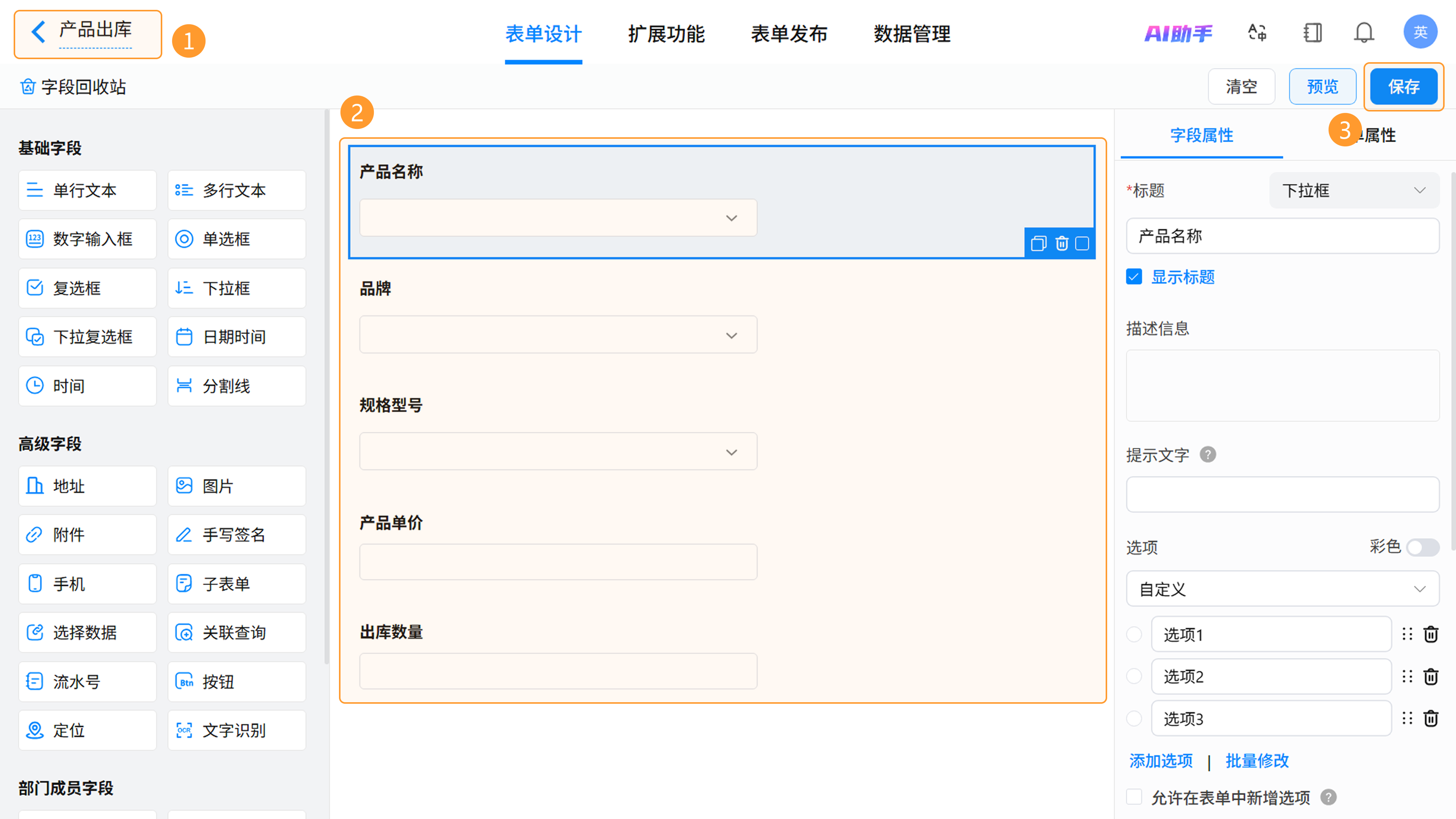Switch to the 扩展功能 tab
This screenshot has width=1456, height=819.
pyautogui.click(x=666, y=34)
